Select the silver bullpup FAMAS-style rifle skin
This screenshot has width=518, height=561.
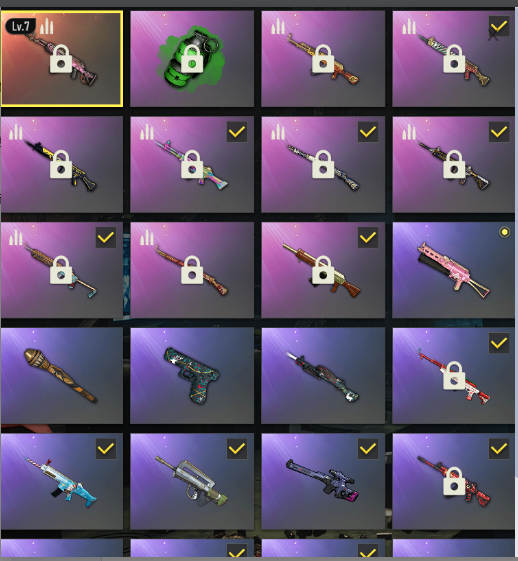[x=192, y=481]
